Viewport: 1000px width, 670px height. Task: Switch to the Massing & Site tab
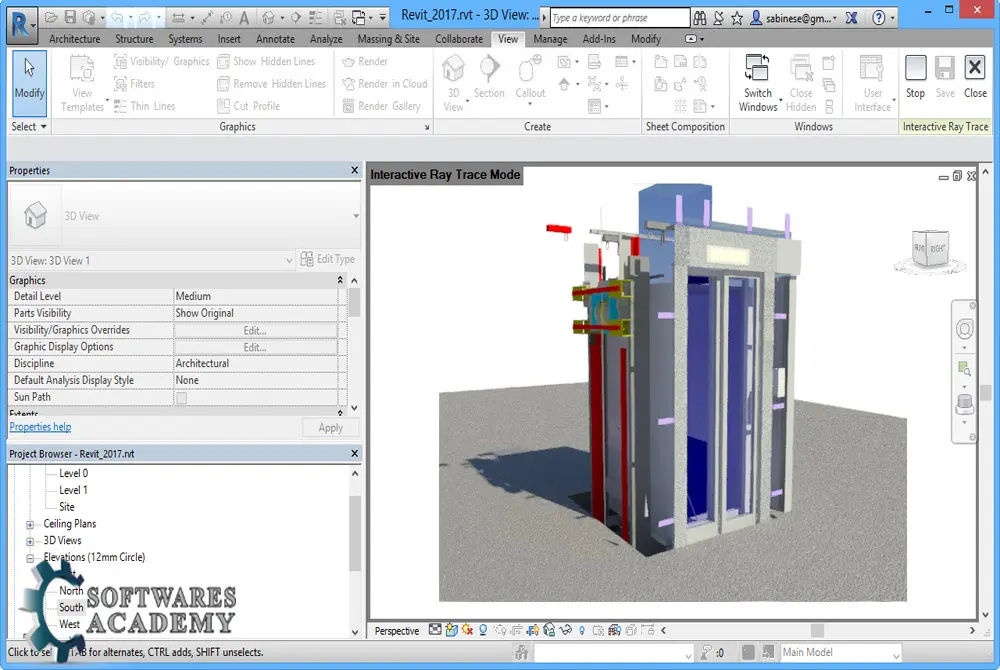pyautogui.click(x=388, y=39)
